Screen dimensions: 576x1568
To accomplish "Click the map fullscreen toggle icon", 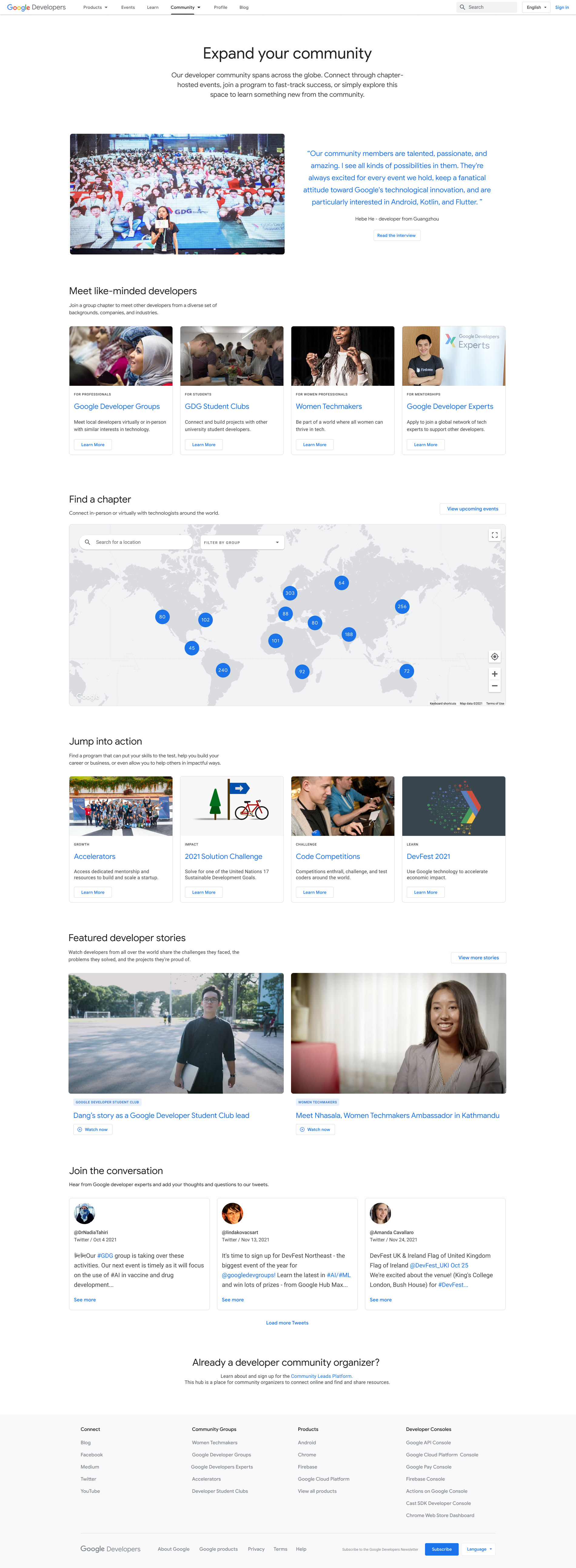I will (x=494, y=535).
